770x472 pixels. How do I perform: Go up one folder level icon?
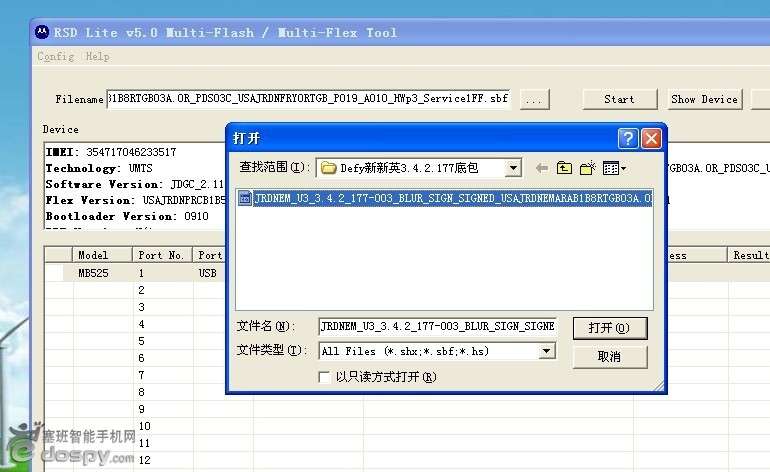pos(565,168)
